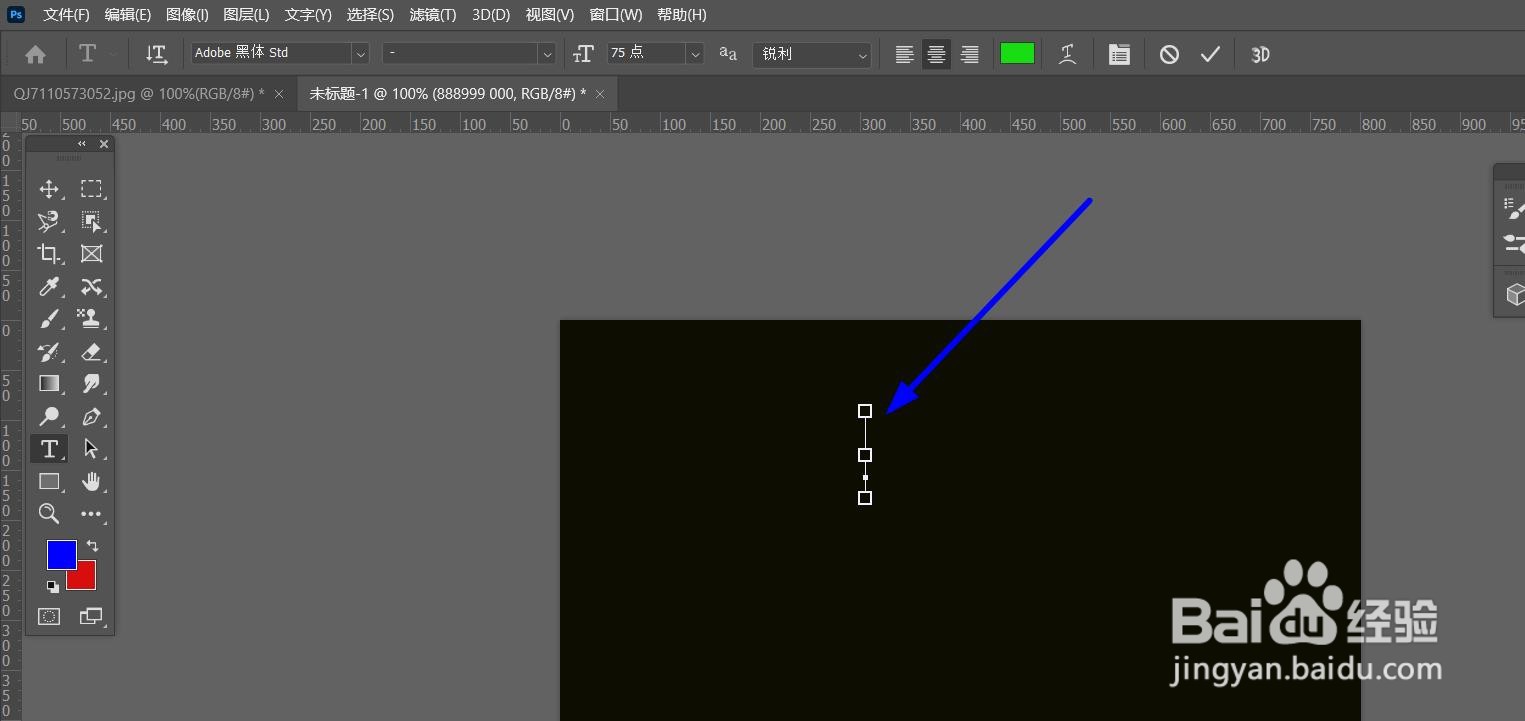Toggle Character and Paragraph panels

1119,55
